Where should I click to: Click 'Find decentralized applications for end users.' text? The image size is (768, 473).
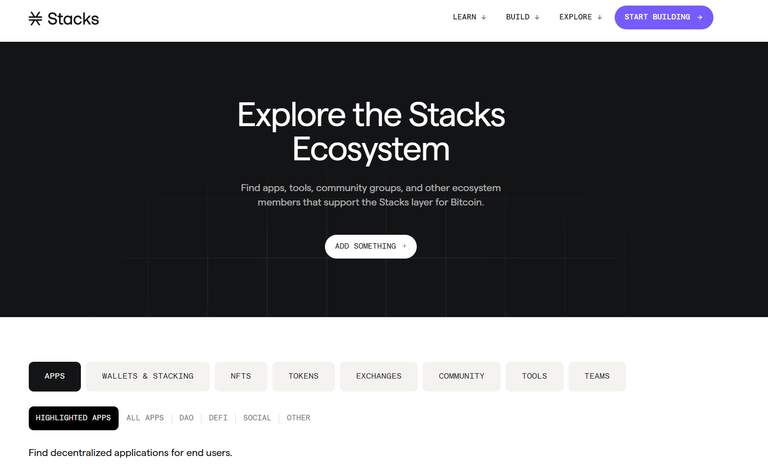click(130, 453)
